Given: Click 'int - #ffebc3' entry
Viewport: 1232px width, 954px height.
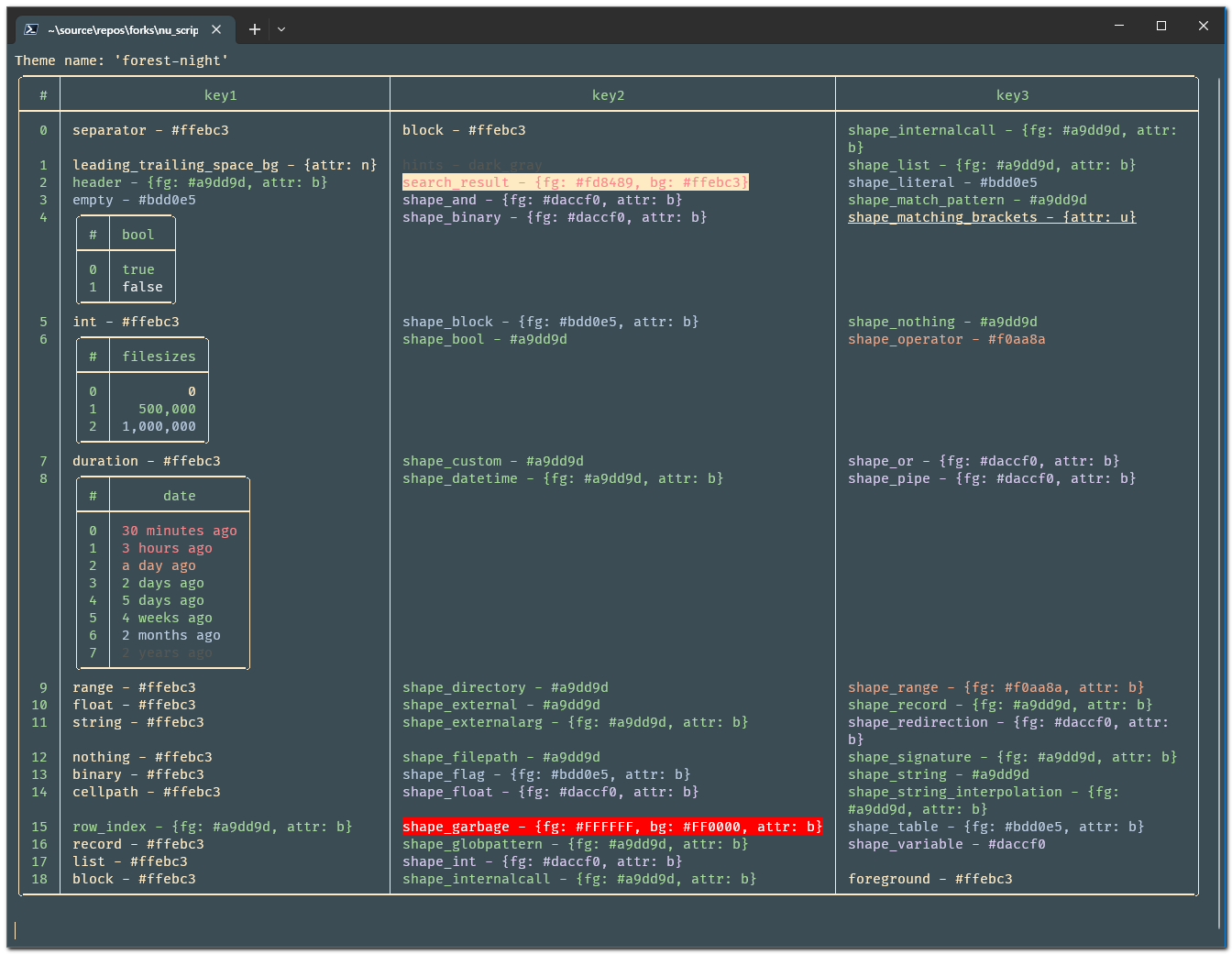Looking at the screenshot, I should (x=126, y=322).
